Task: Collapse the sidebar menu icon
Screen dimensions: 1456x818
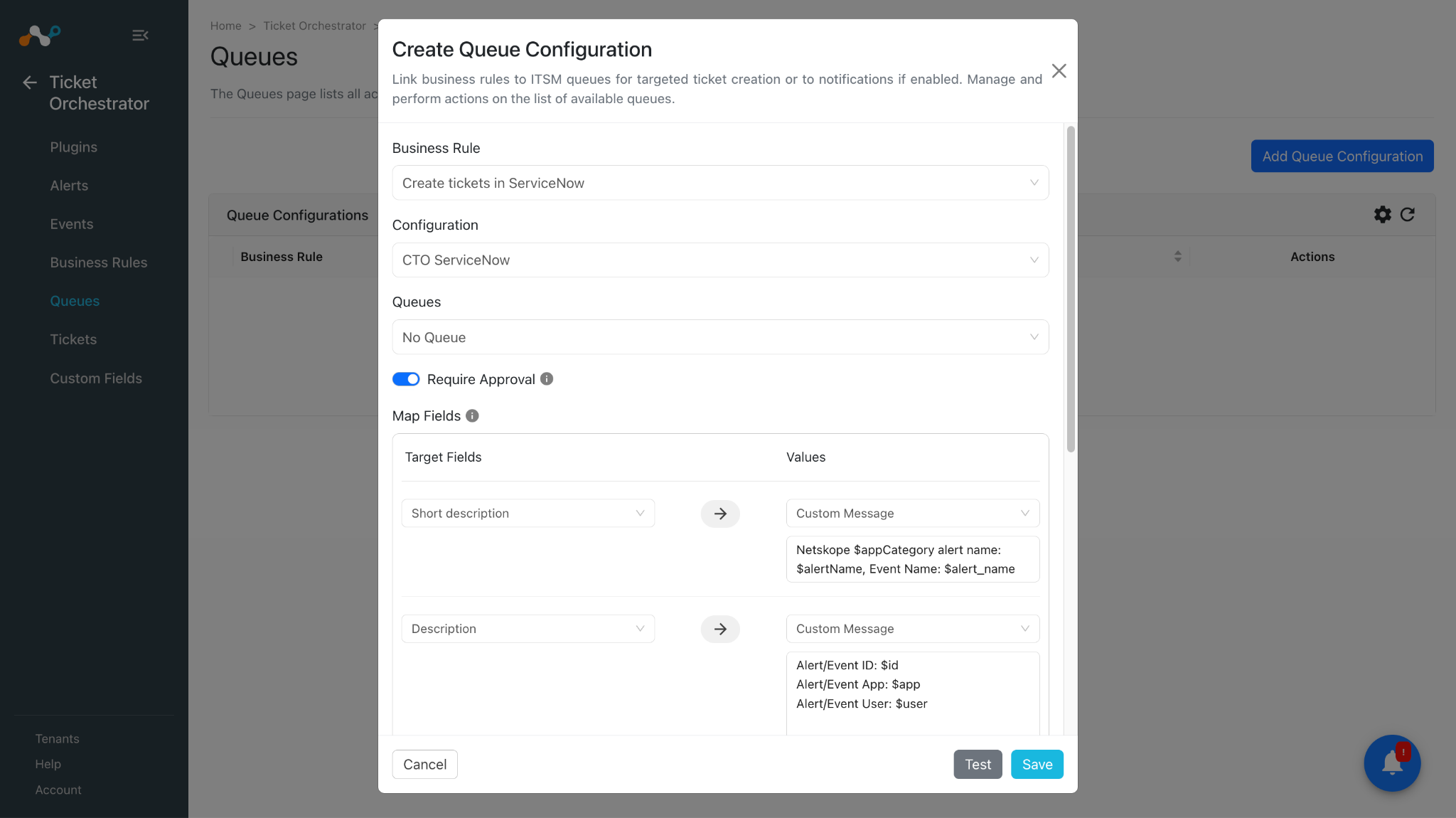Action: coord(140,36)
